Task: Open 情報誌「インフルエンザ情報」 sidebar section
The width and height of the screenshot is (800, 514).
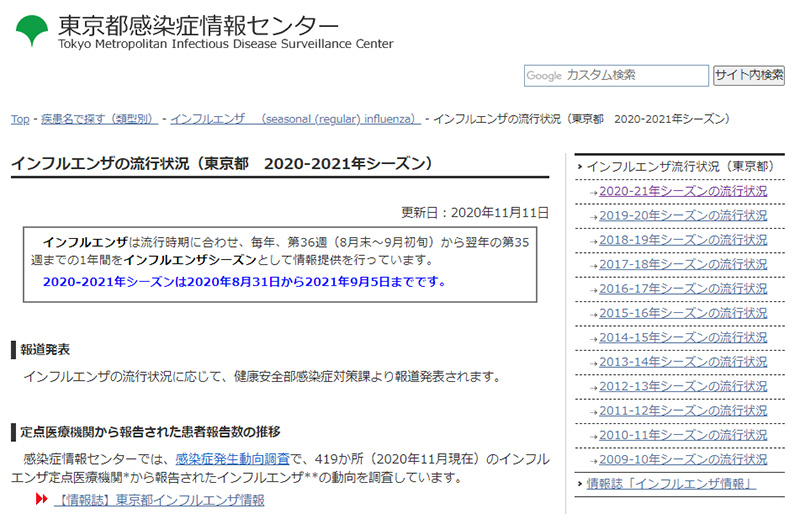Action: (x=671, y=485)
